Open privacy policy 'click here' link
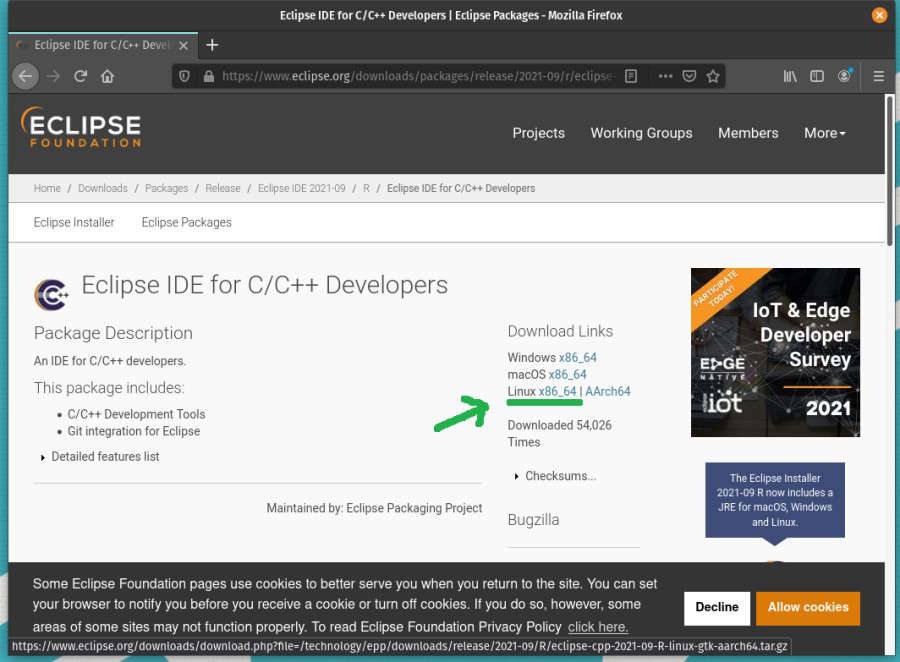The width and height of the screenshot is (900, 662). (598, 627)
